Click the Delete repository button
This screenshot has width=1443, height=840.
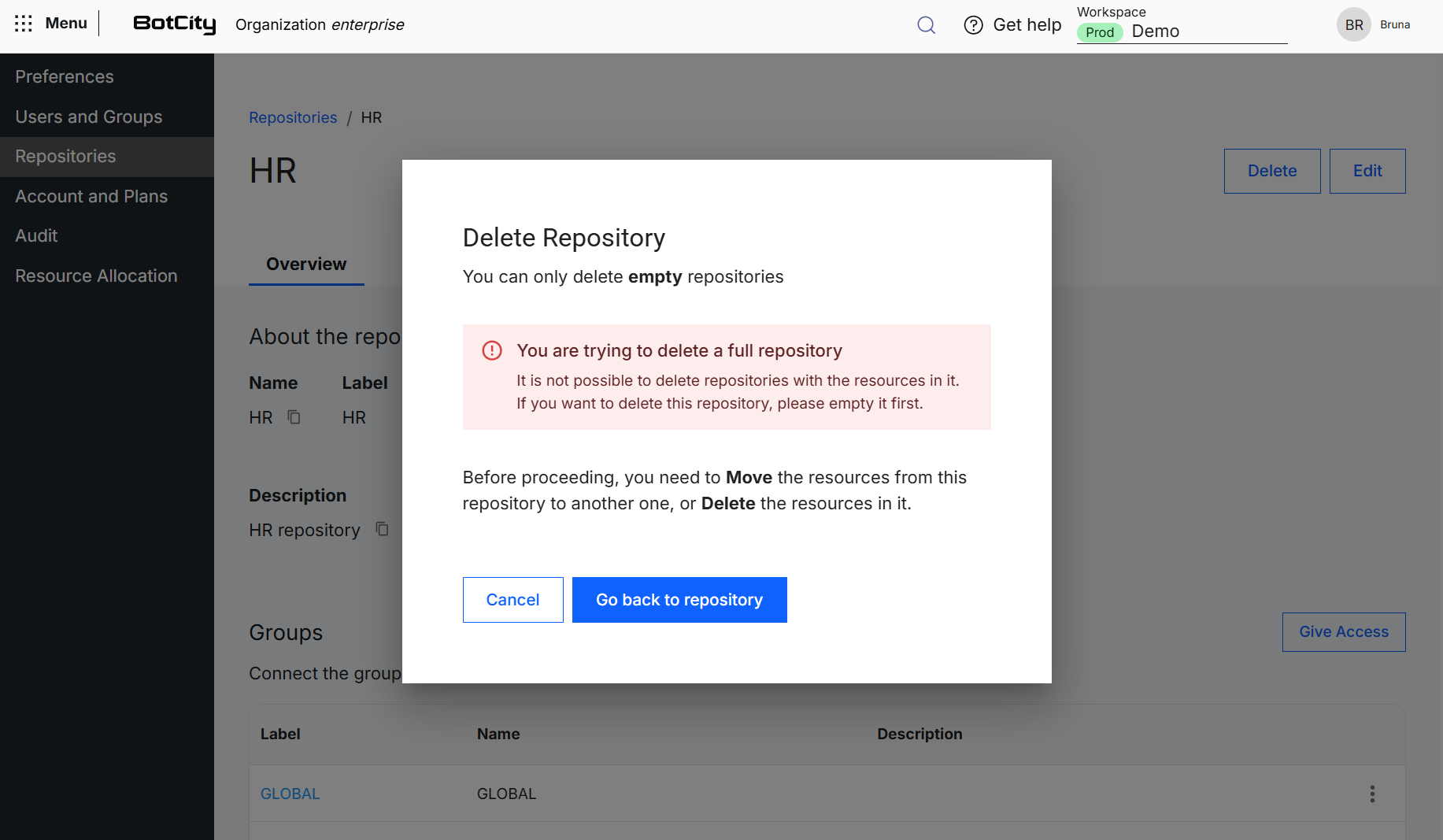[1272, 171]
